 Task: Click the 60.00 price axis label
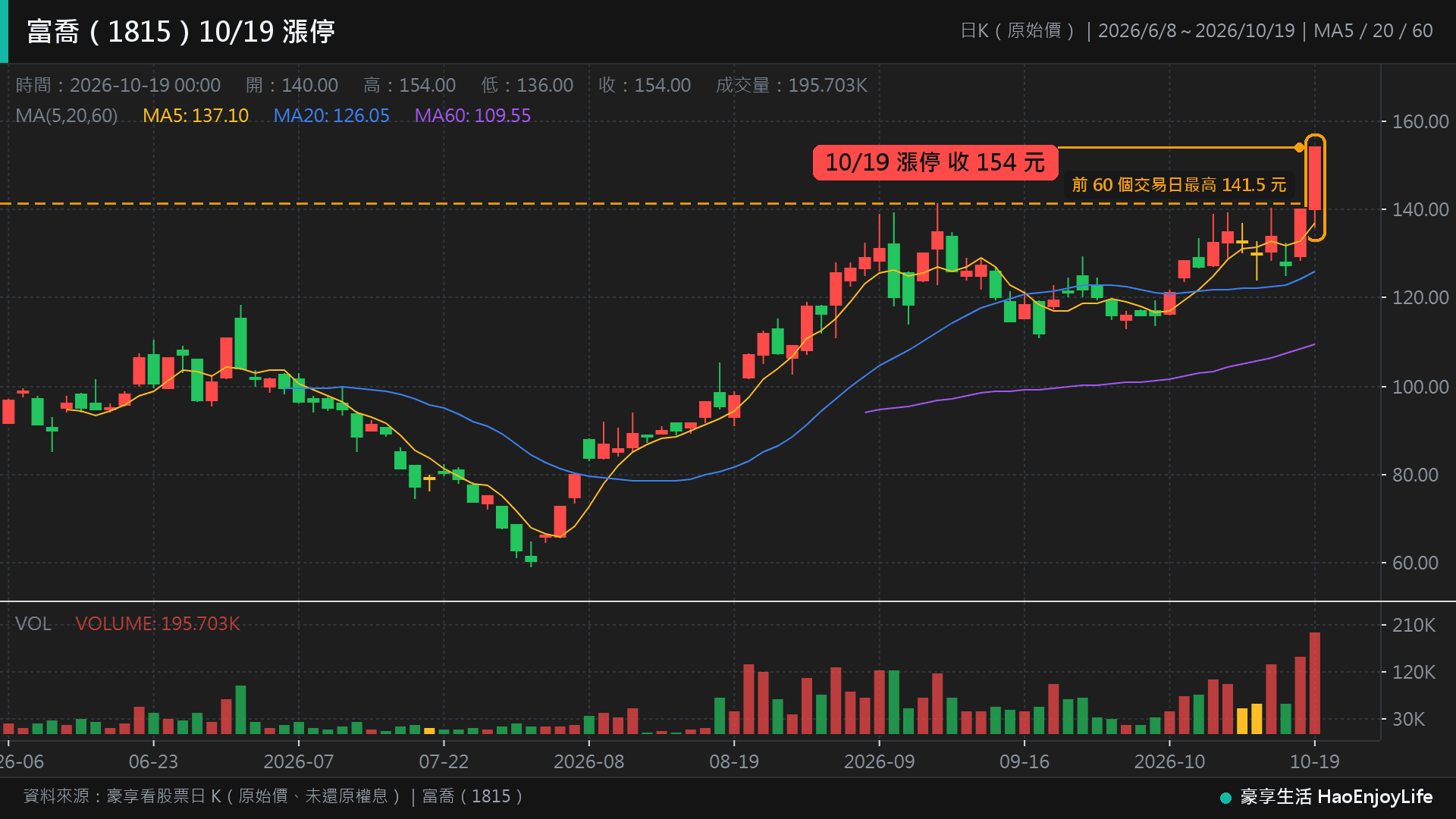(x=1415, y=563)
